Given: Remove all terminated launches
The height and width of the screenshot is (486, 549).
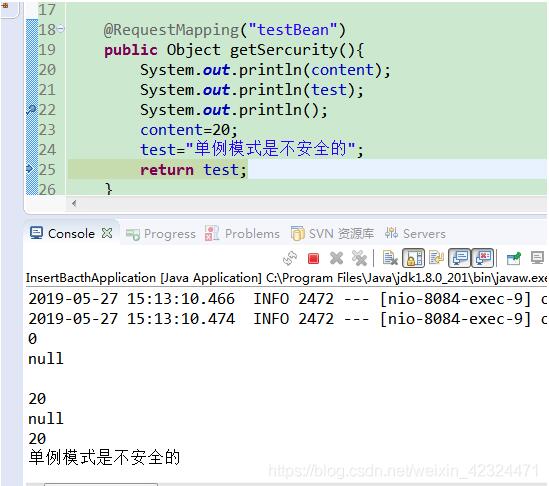Looking at the screenshot, I should (x=360, y=258).
